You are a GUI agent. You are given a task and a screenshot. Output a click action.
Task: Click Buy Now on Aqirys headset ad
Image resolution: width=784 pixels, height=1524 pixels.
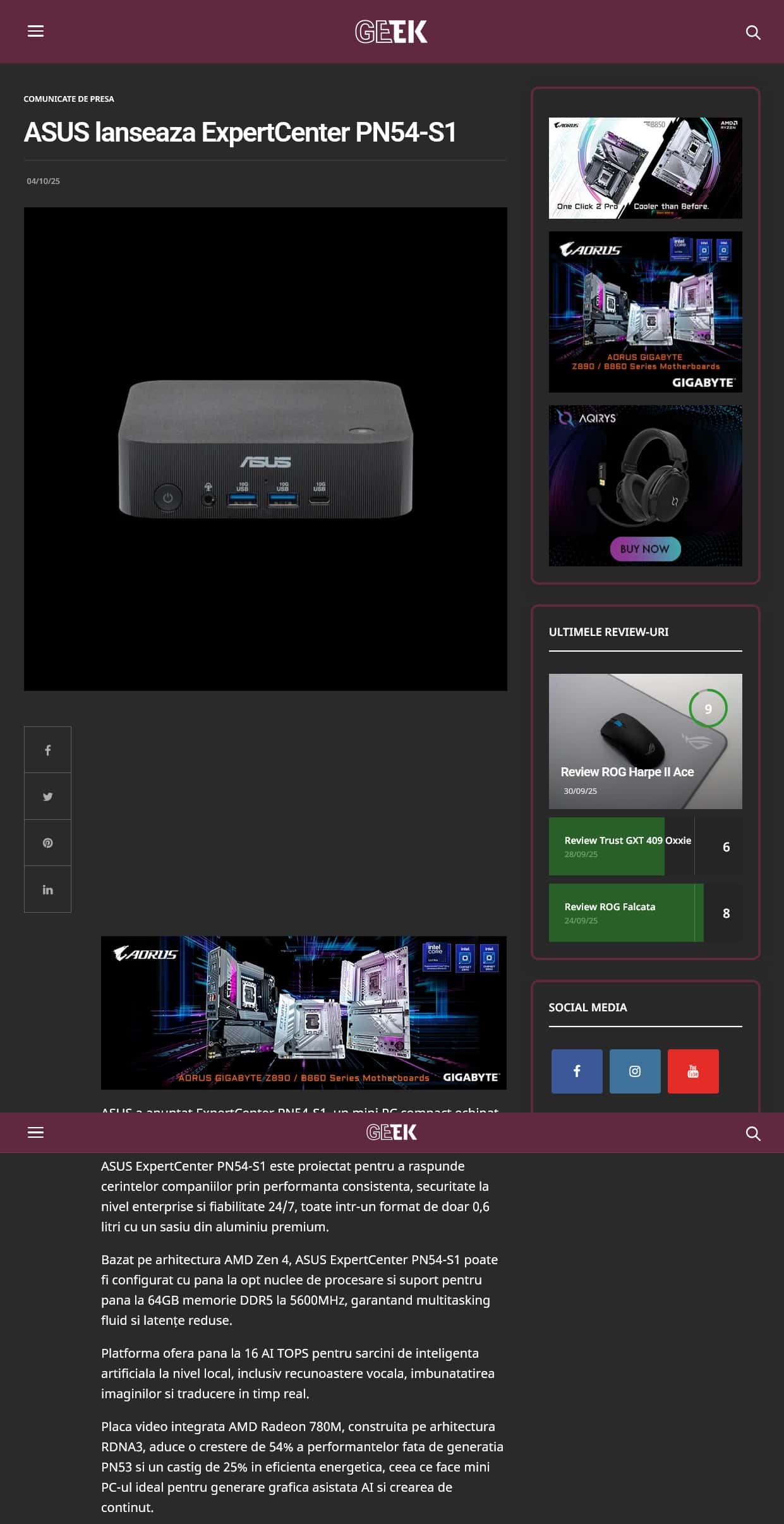point(644,549)
